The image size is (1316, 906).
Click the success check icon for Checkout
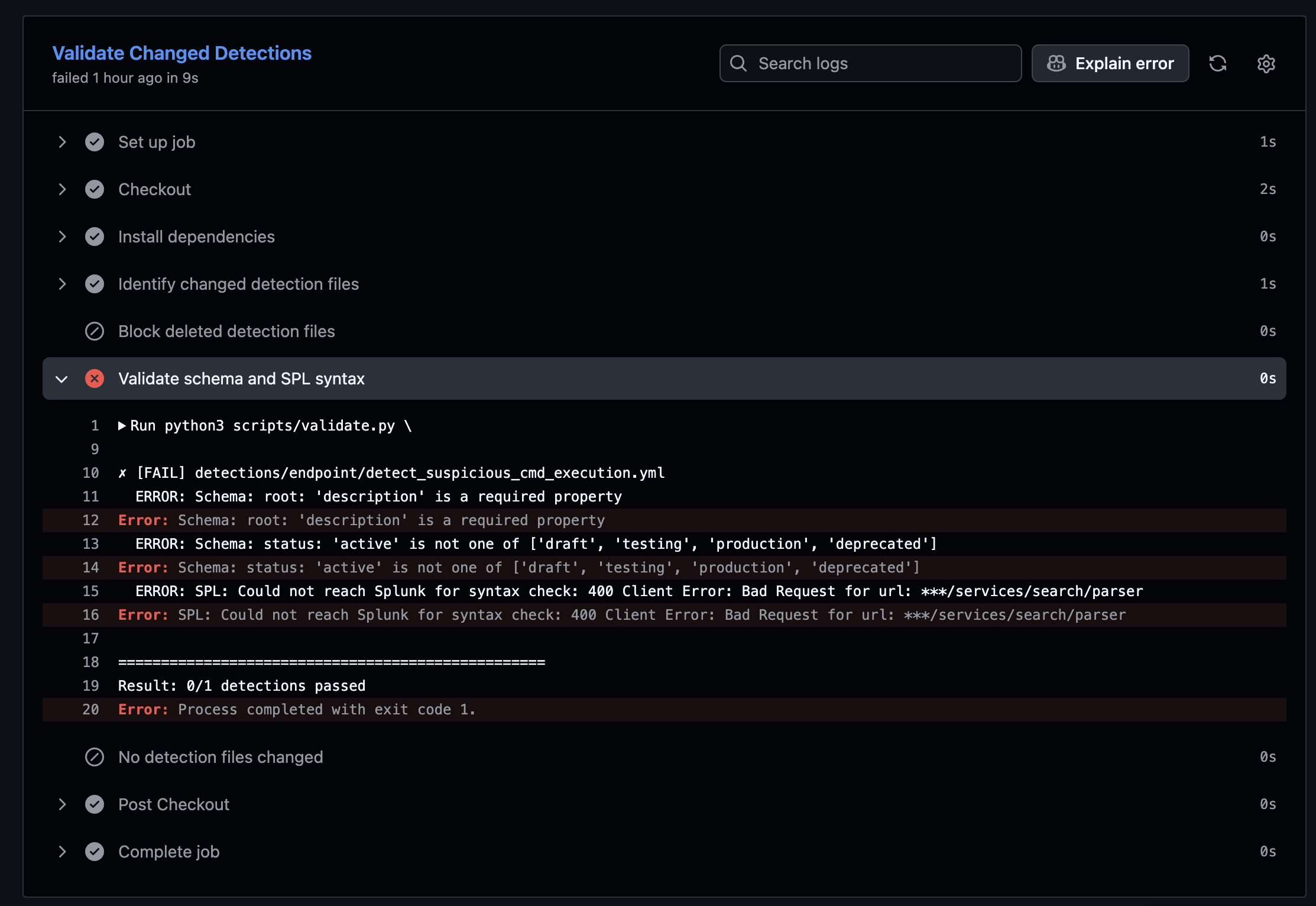pos(95,189)
